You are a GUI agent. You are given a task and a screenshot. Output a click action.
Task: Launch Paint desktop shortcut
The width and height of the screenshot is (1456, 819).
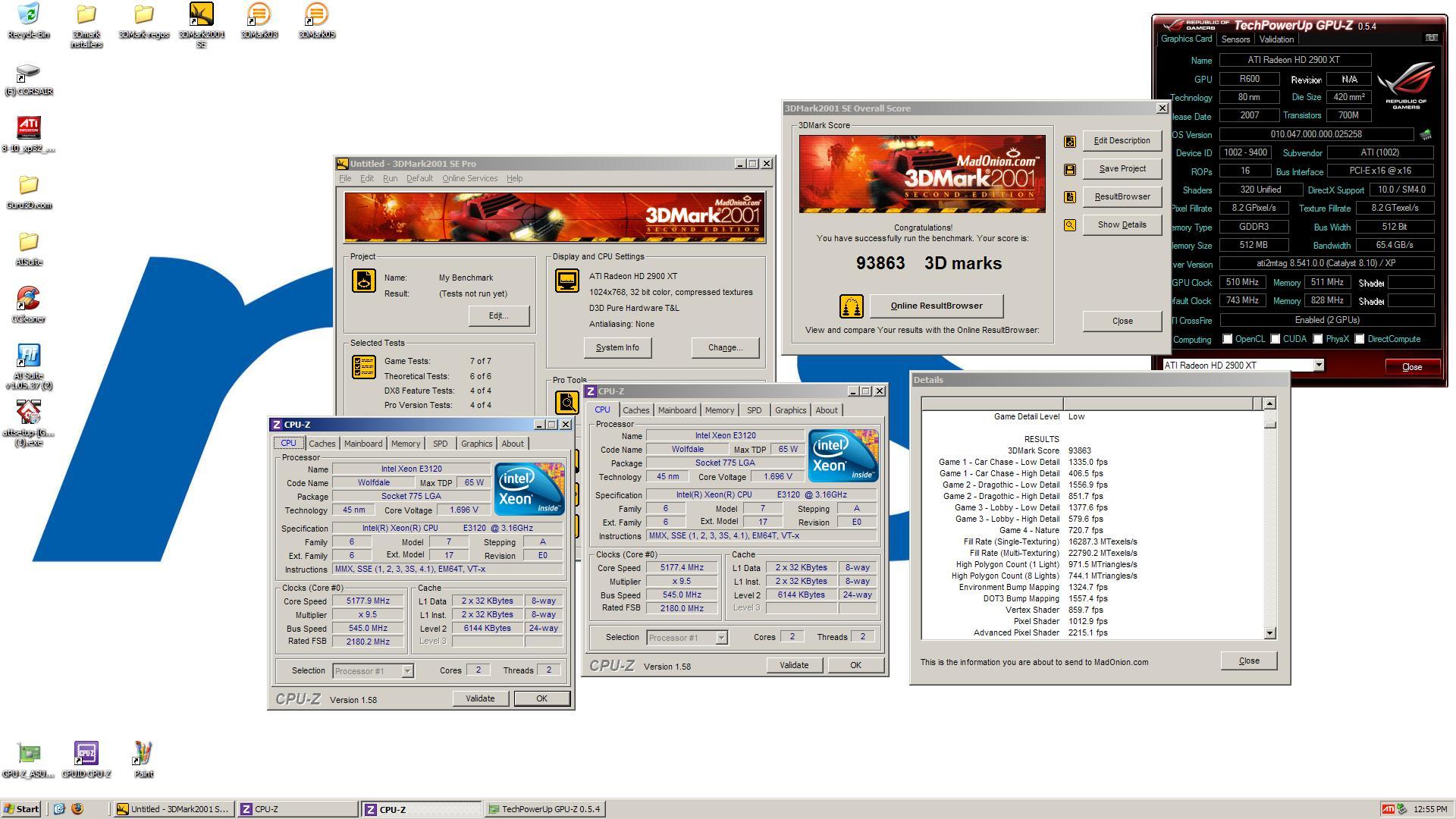pyautogui.click(x=143, y=761)
